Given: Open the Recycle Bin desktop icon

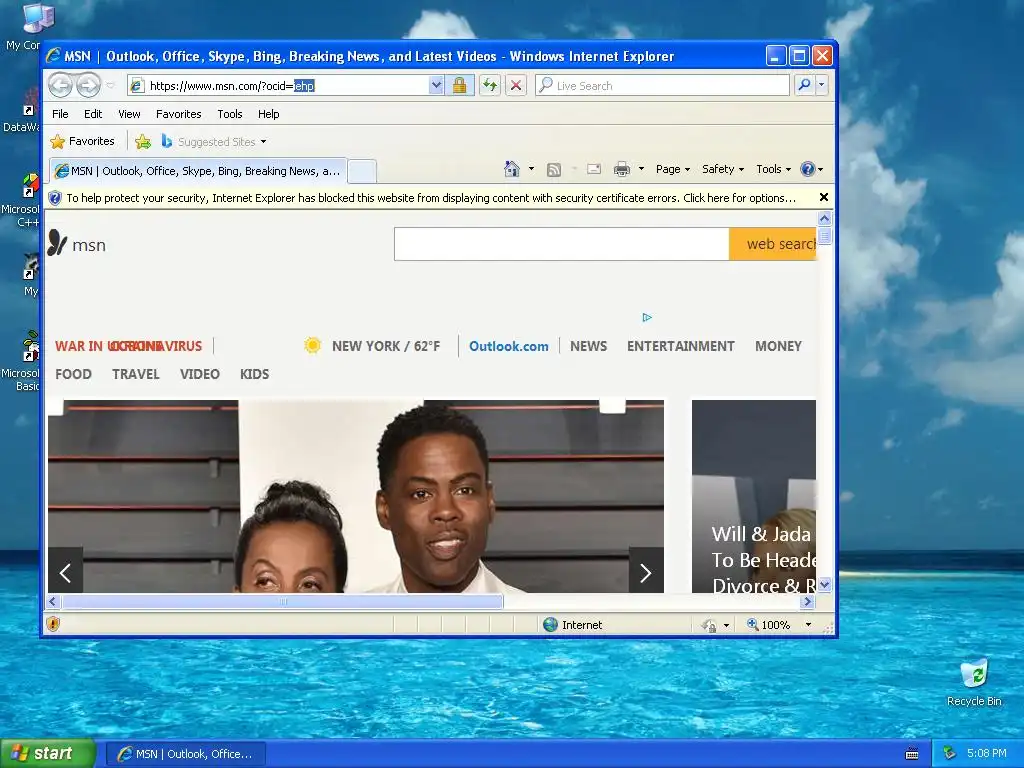Looking at the screenshot, I should pyautogui.click(x=974, y=683).
